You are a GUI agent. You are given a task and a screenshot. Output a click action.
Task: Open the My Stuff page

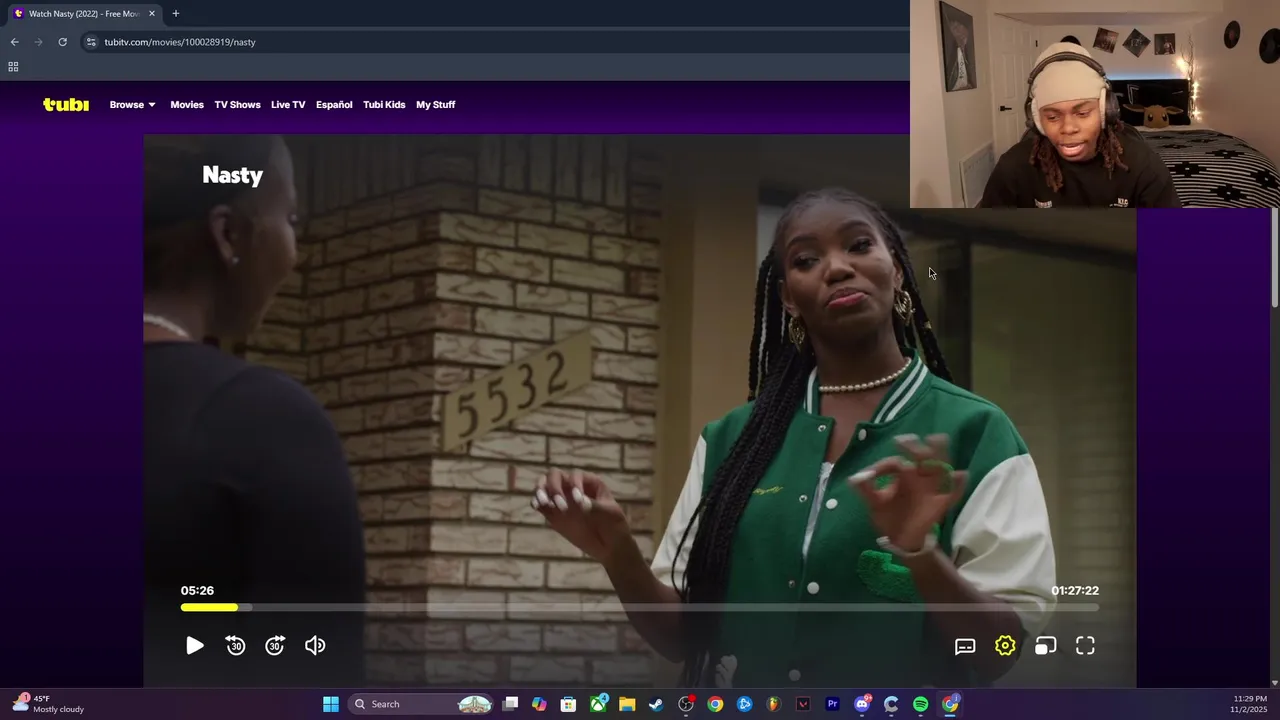(x=435, y=104)
